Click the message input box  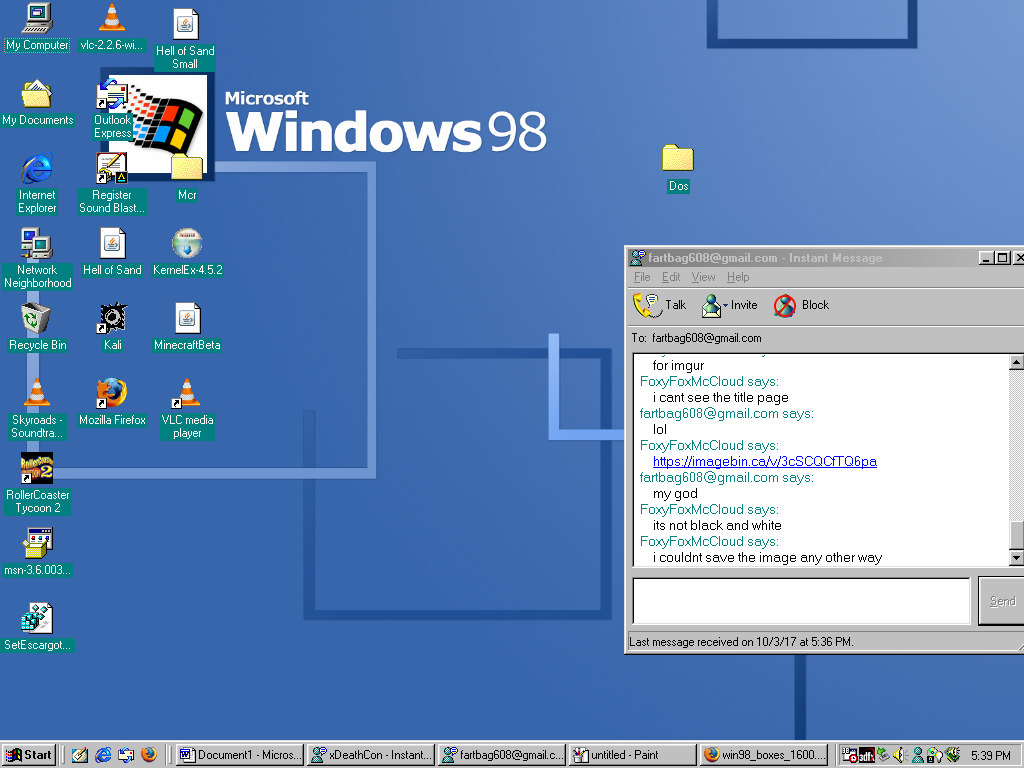801,601
